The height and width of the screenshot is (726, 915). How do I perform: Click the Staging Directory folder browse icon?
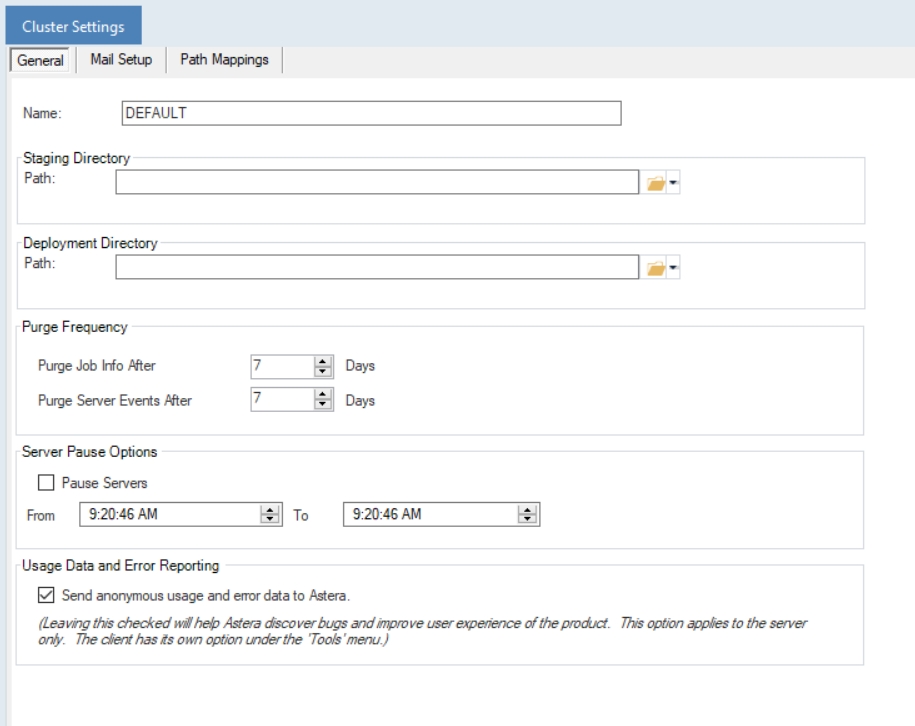click(x=655, y=184)
